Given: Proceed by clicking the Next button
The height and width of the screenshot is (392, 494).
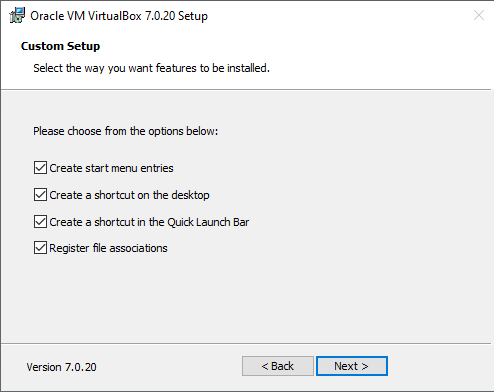Looking at the screenshot, I should point(352,366).
